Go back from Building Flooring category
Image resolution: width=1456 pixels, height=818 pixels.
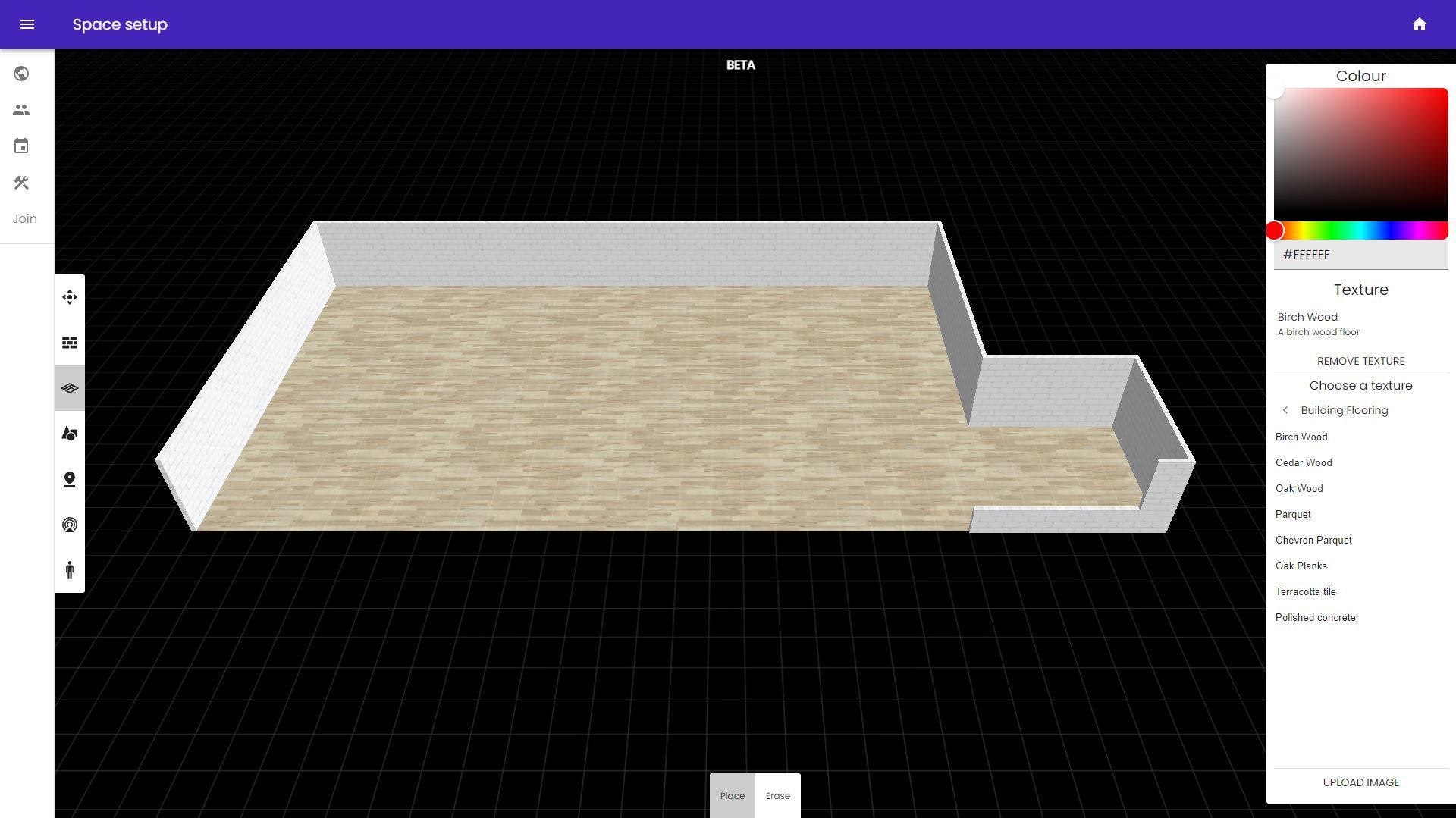tap(1285, 410)
